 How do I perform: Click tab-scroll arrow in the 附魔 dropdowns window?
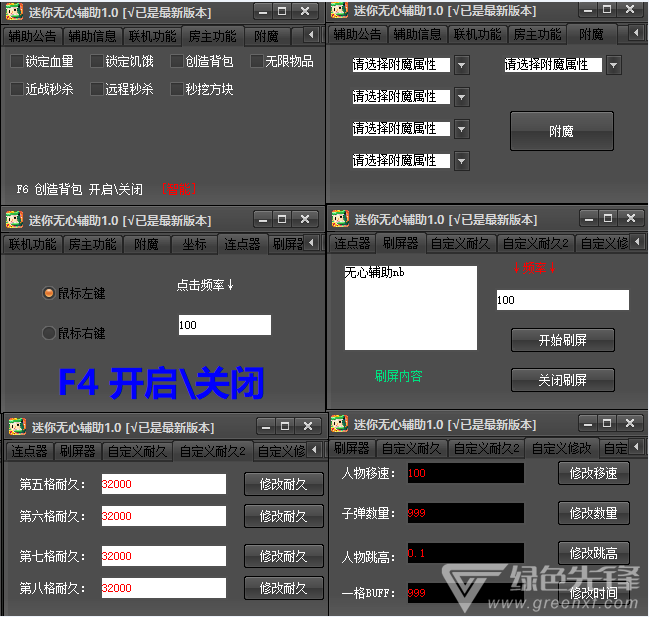pos(636,33)
